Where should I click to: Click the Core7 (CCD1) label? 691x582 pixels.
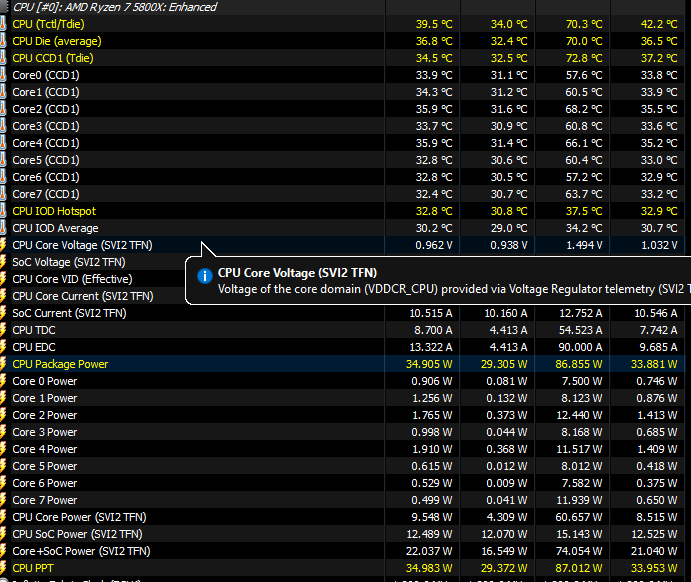click(x=46, y=194)
